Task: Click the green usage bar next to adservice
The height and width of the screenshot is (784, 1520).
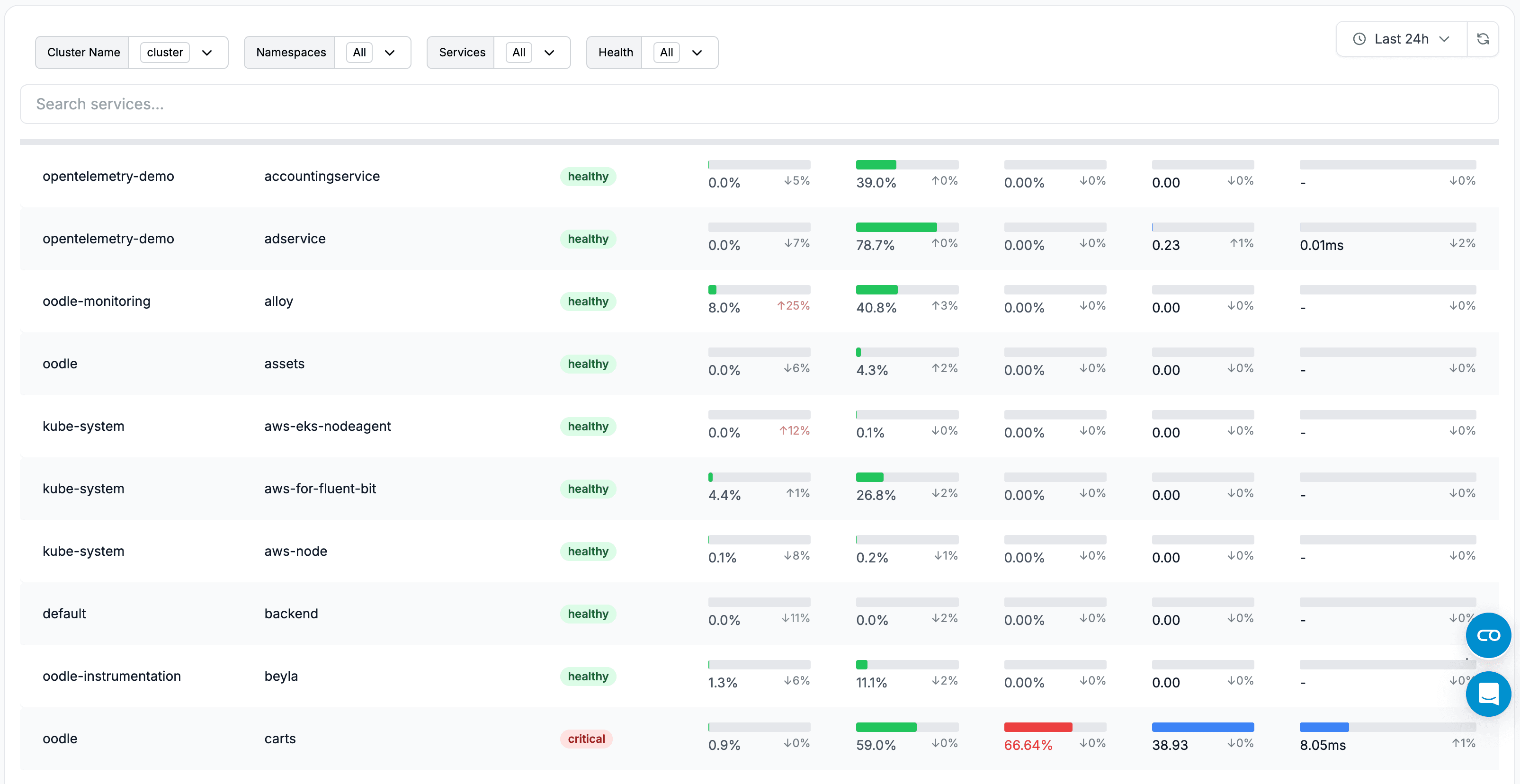Action: (x=896, y=226)
